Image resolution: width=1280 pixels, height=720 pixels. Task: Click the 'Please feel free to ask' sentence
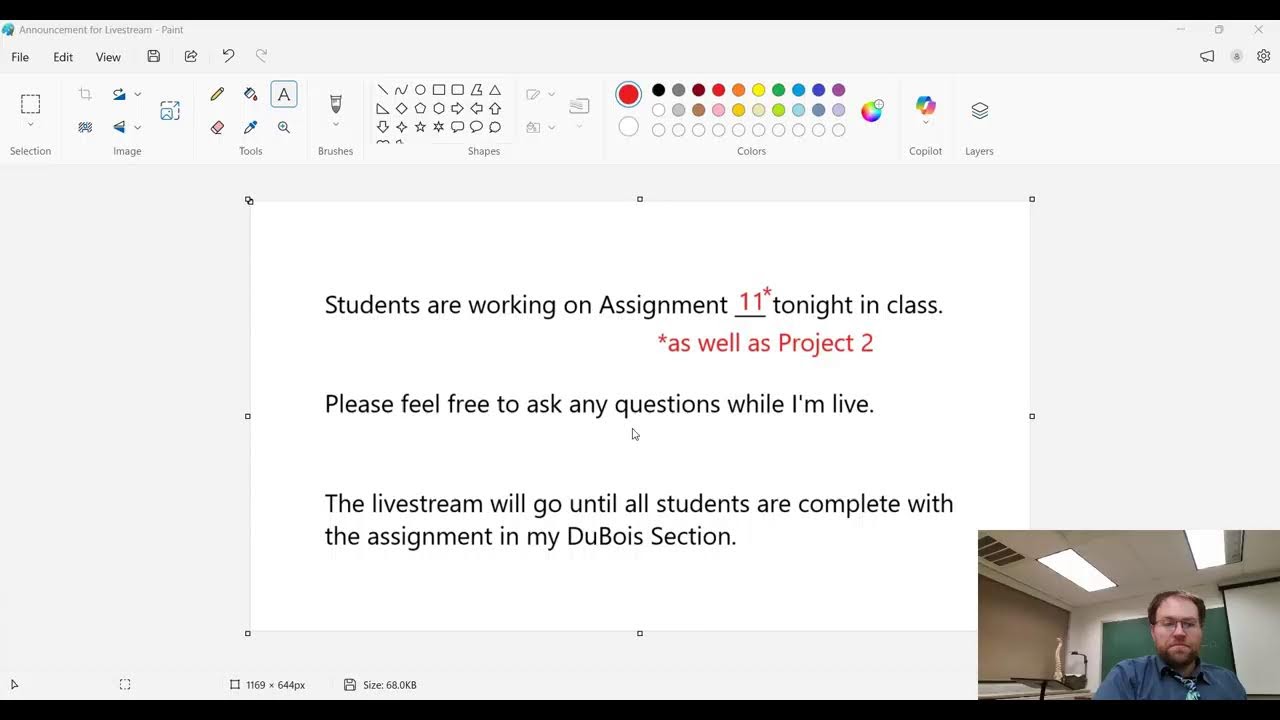[599, 404]
